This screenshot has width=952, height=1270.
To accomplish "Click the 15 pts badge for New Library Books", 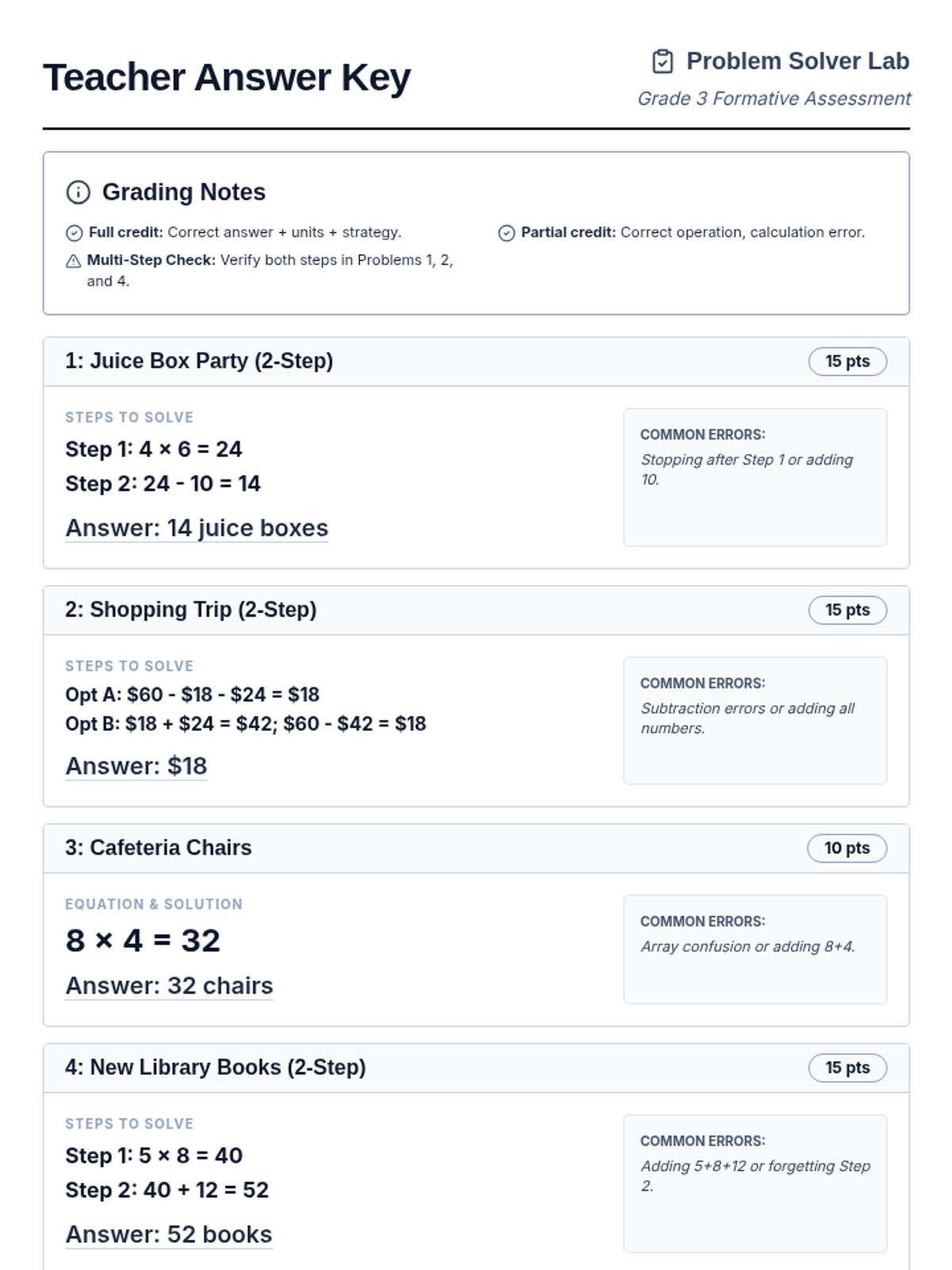I will pyautogui.click(x=846, y=1068).
